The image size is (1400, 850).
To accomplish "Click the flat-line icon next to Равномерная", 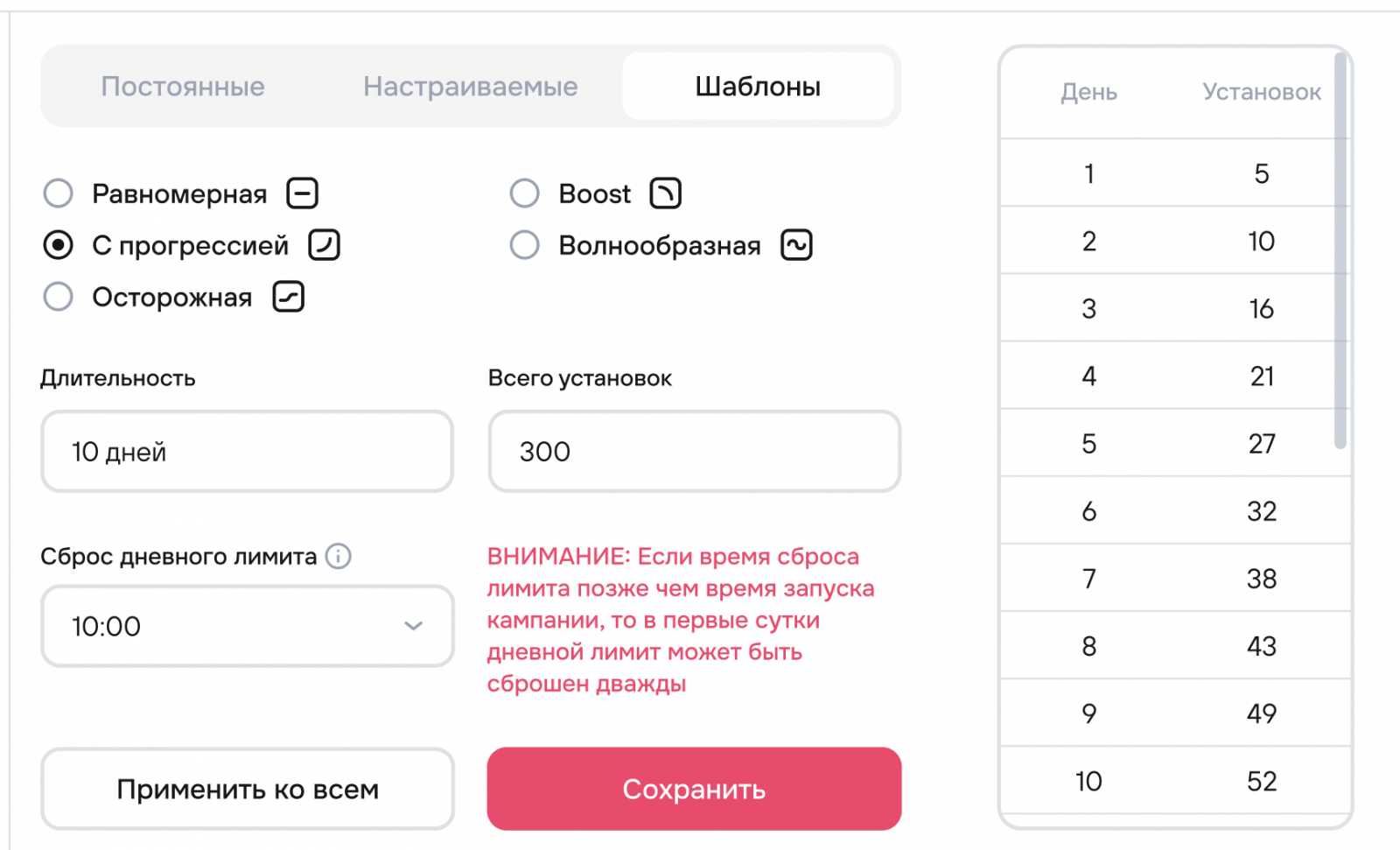I will pos(303,193).
